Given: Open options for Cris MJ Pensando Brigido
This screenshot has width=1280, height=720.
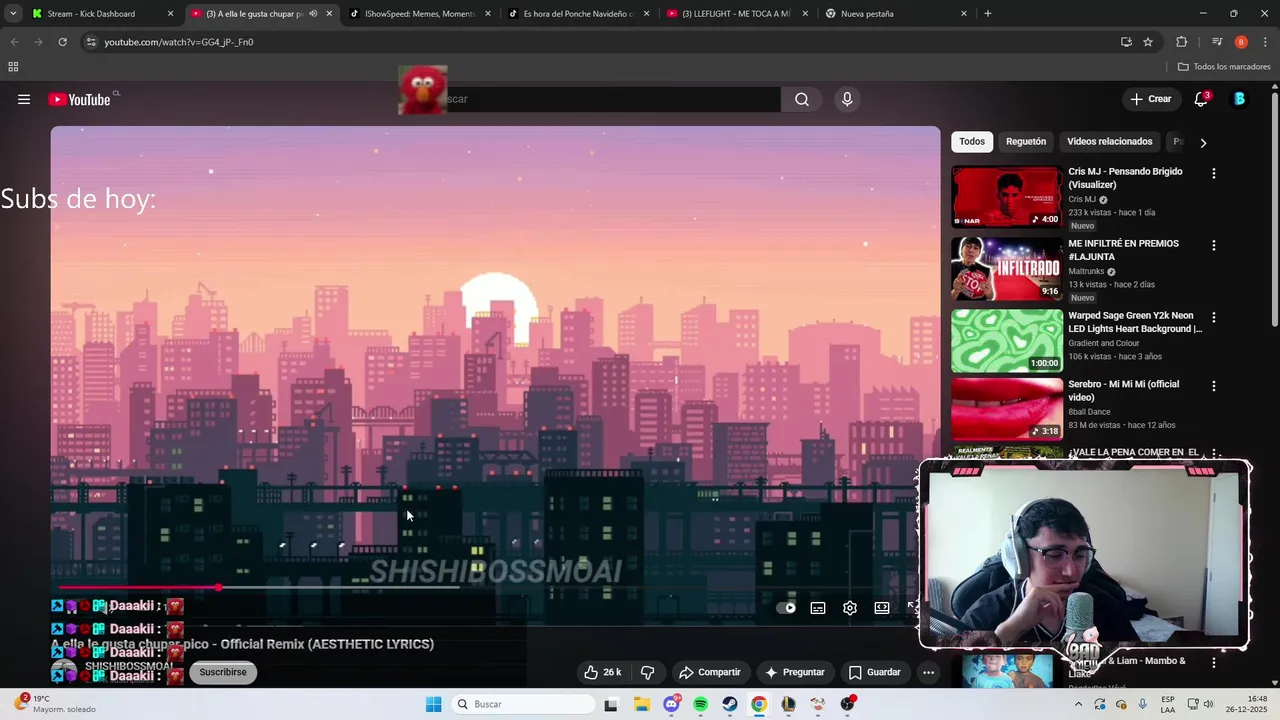Looking at the screenshot, I should (1214, 173).
